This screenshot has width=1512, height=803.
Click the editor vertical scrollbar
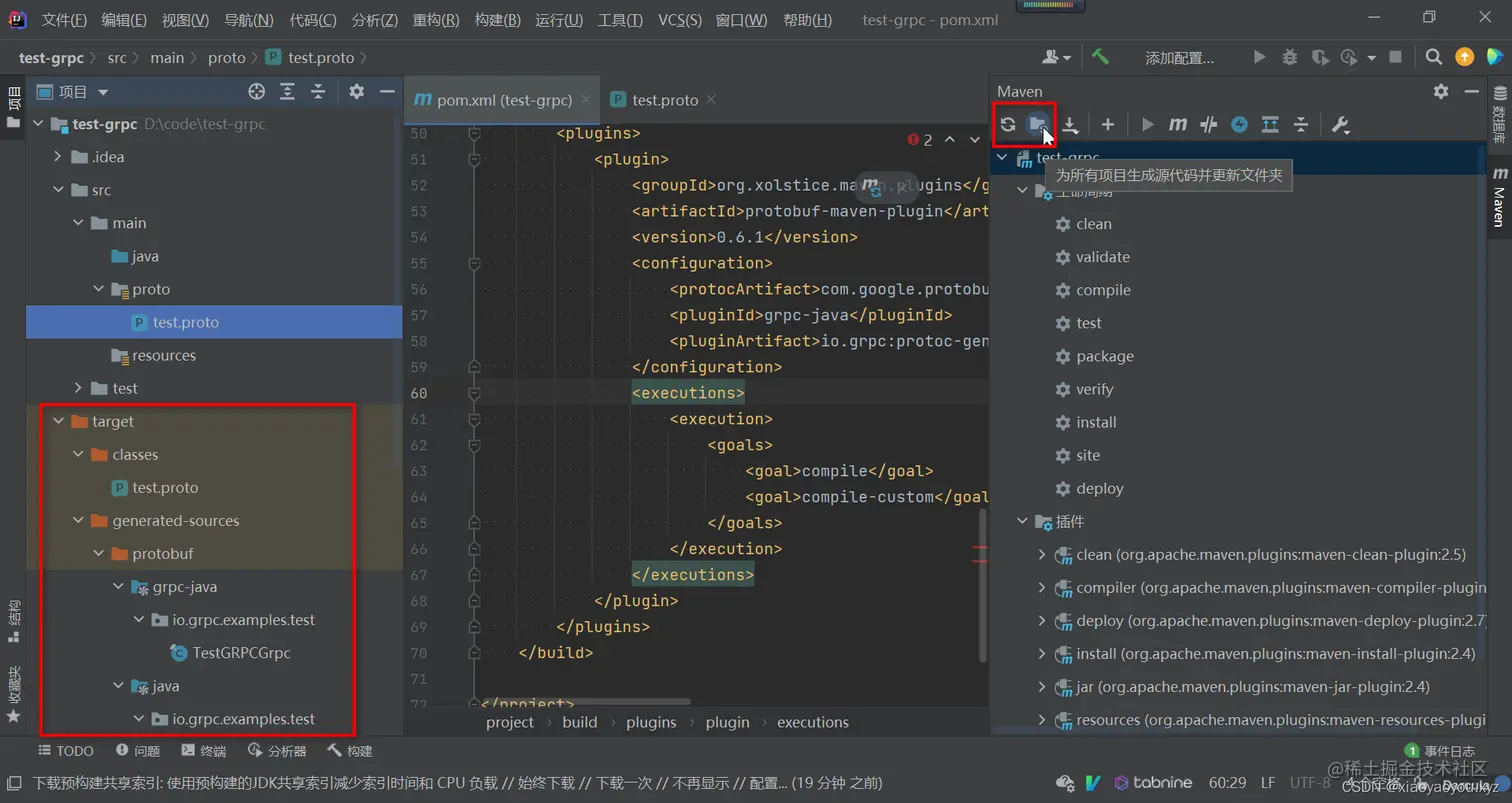tap(982, 585)
